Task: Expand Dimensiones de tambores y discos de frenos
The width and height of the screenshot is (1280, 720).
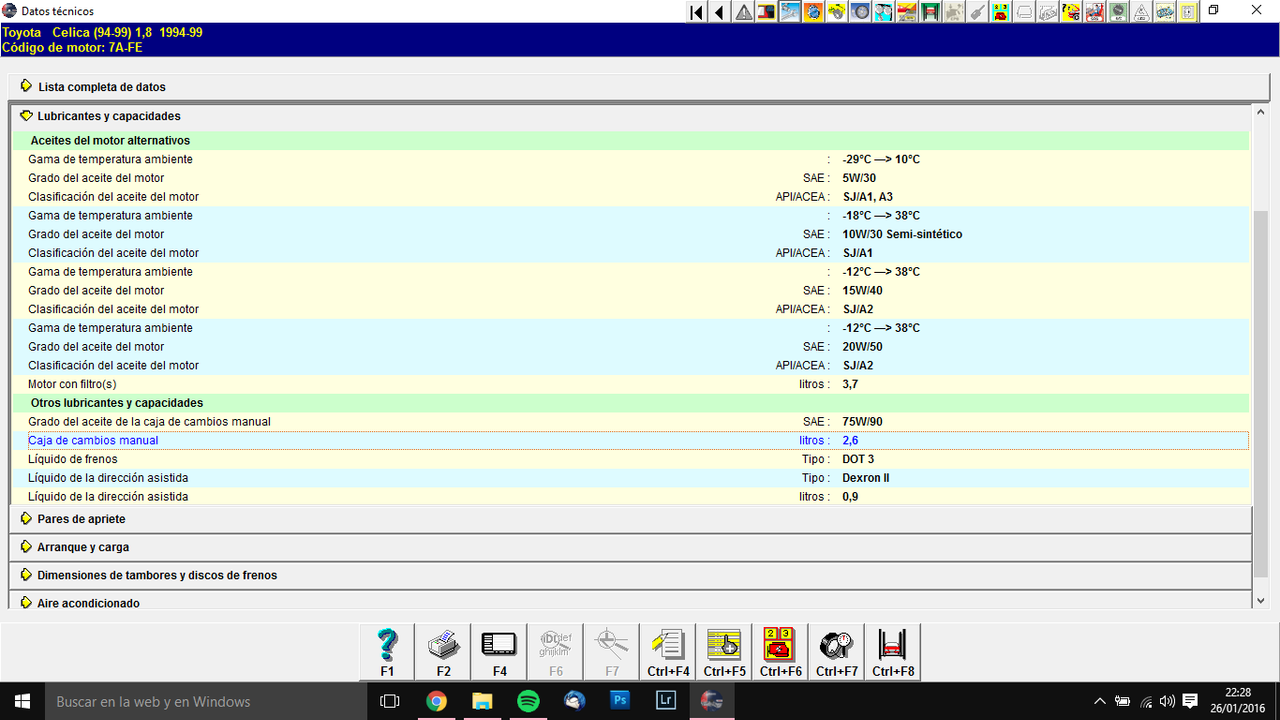Action: [630, 575]
